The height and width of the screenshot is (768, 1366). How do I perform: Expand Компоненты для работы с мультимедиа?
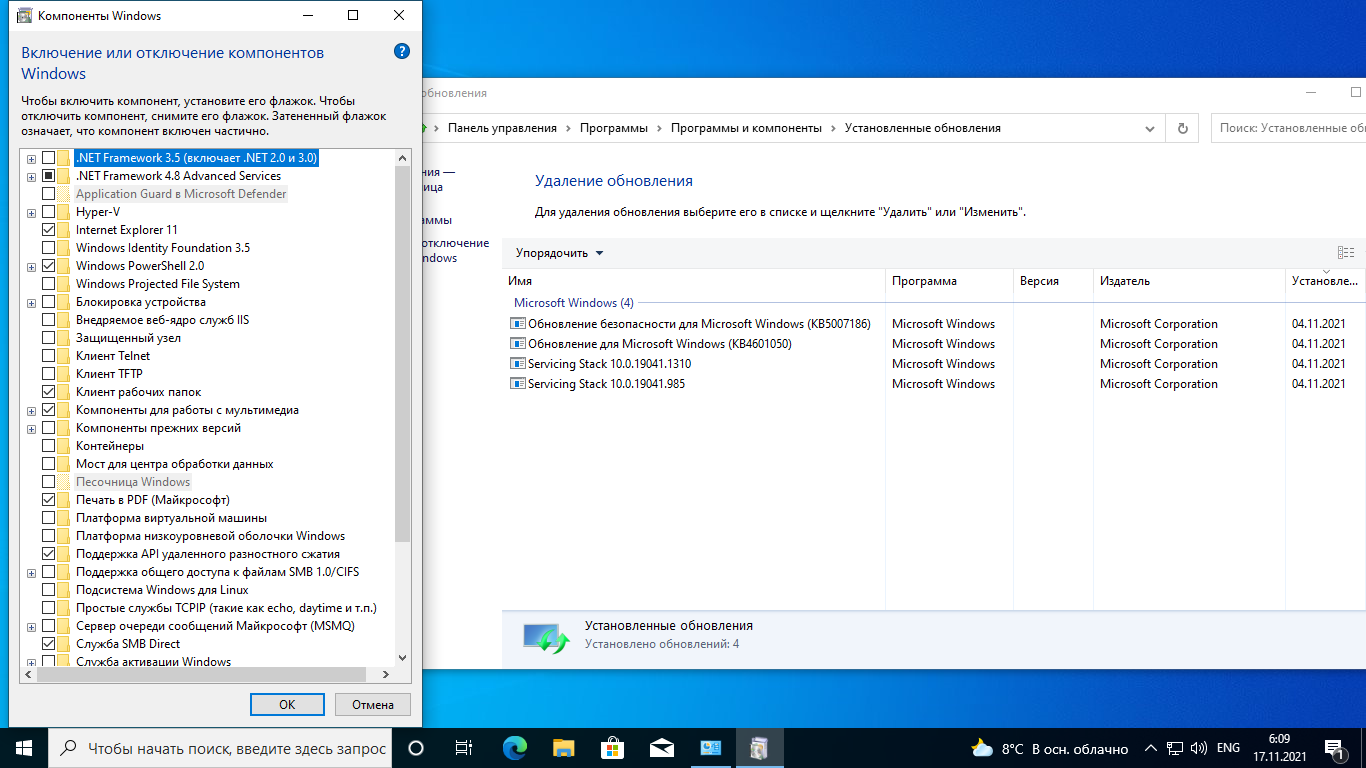pyautogui.click(x=32, y=410)
